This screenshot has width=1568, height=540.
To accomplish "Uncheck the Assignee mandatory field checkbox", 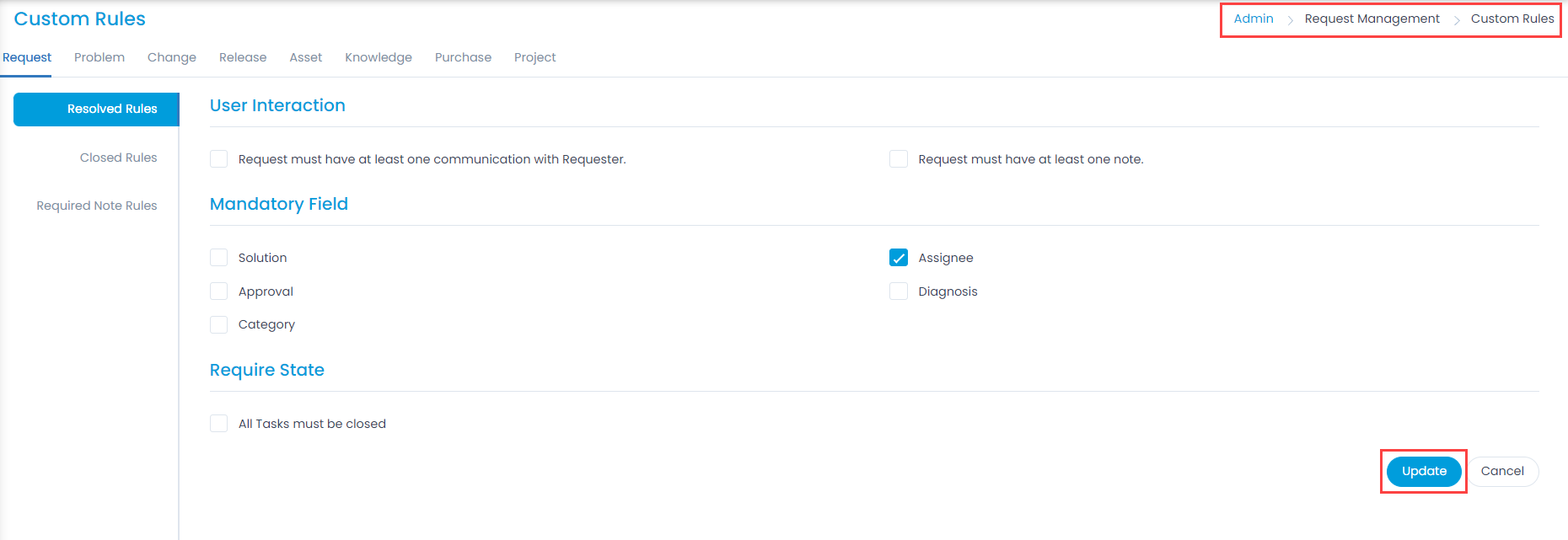I will (899, 258).
